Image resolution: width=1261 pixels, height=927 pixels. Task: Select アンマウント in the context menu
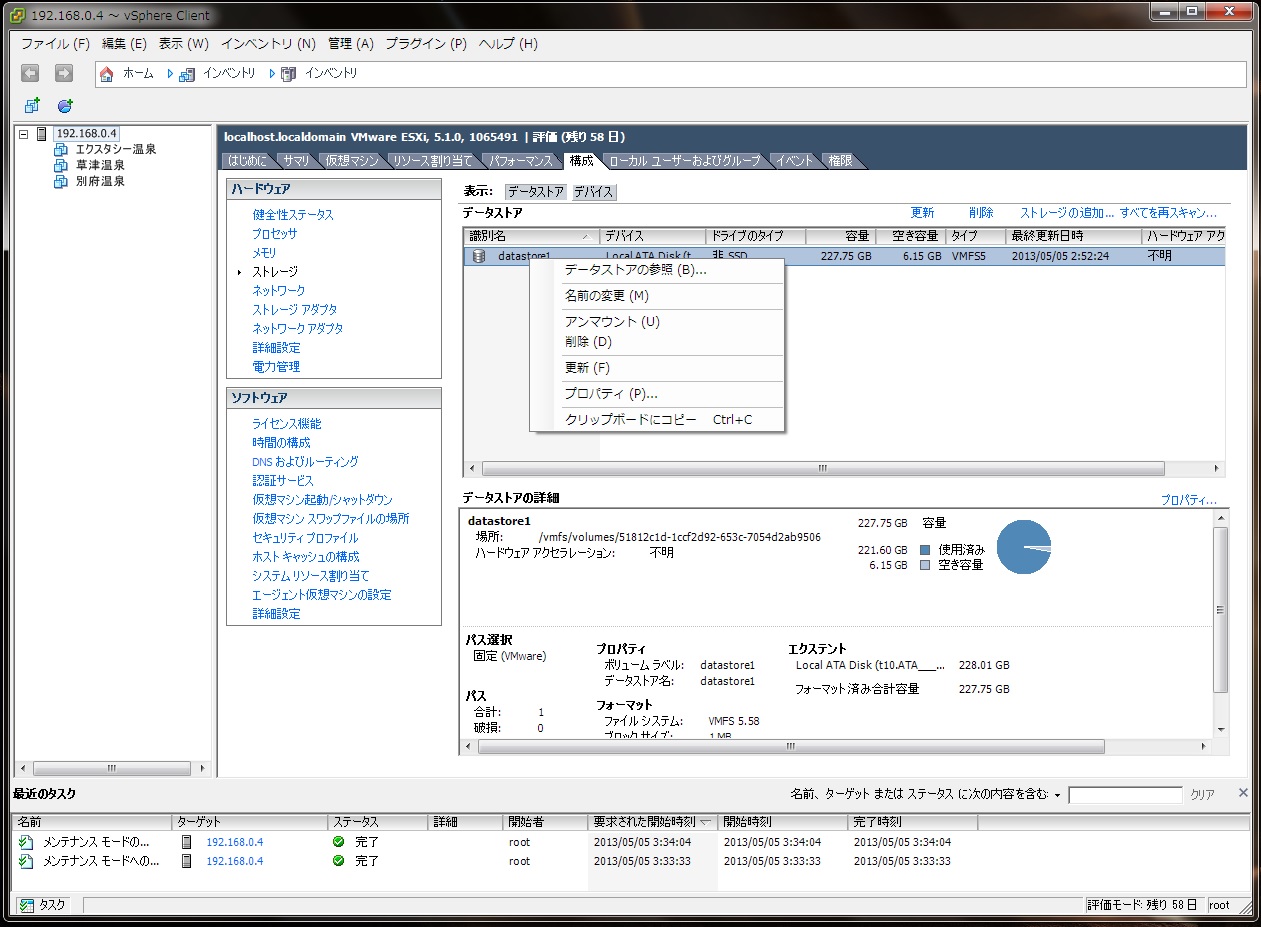(x=612, y=322)
